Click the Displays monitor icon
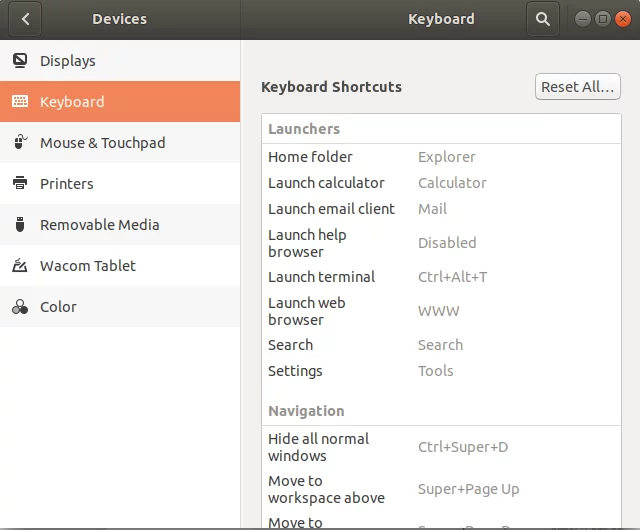 (x=20, y=60)
